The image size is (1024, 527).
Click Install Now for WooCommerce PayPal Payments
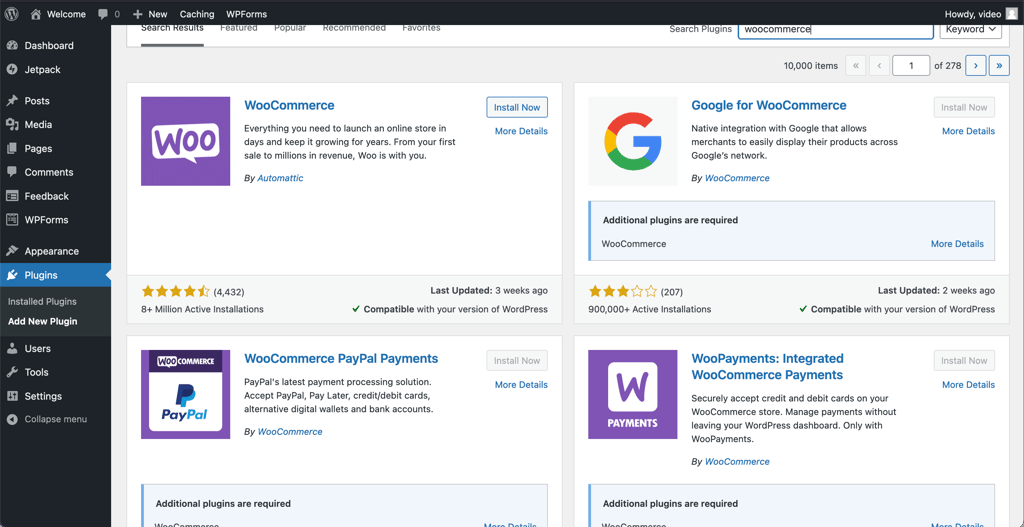517,360
